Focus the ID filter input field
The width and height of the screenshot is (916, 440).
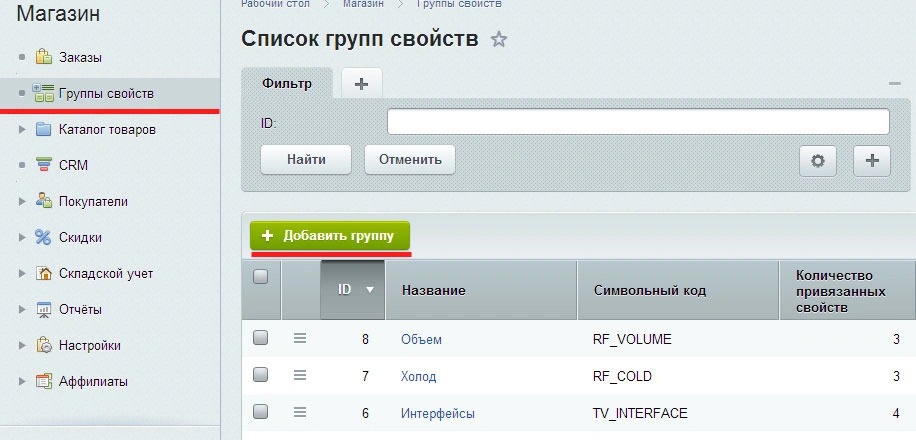[638, 122]
